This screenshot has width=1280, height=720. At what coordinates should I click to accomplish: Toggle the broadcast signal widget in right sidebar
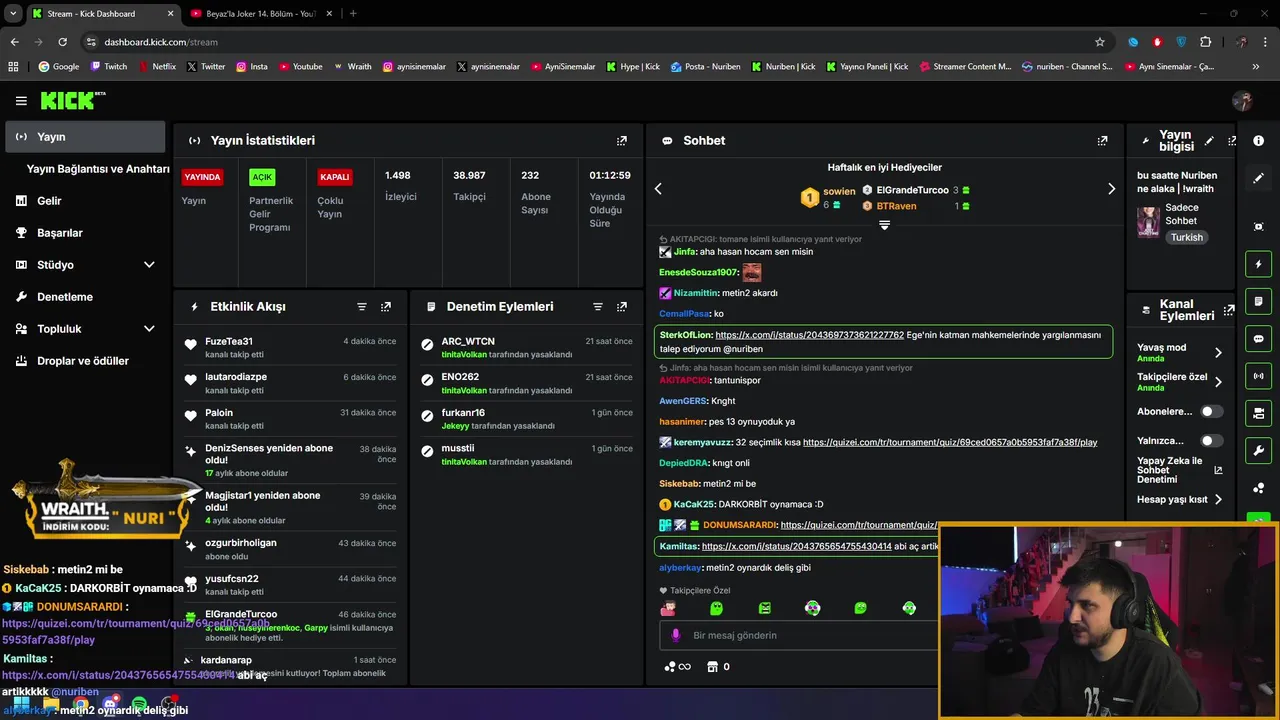coord(1259,376)
